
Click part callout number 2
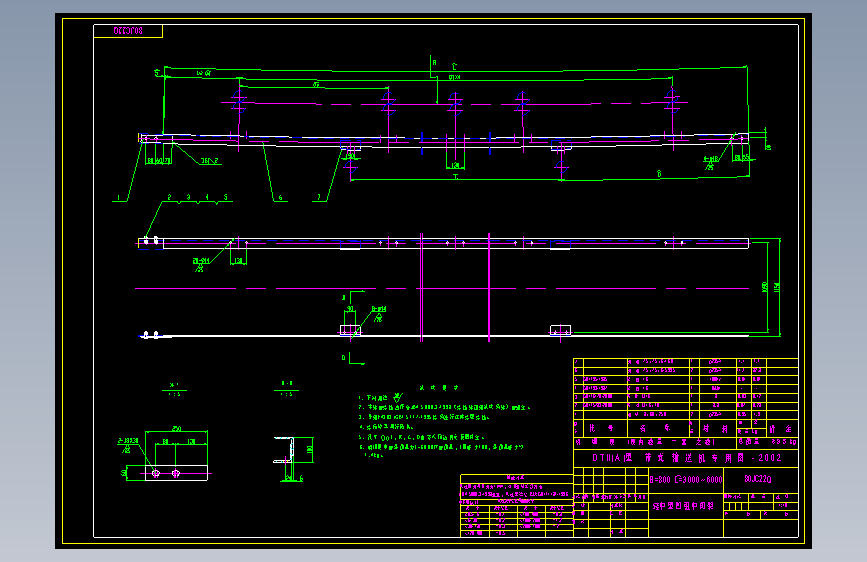click(169, 197)
